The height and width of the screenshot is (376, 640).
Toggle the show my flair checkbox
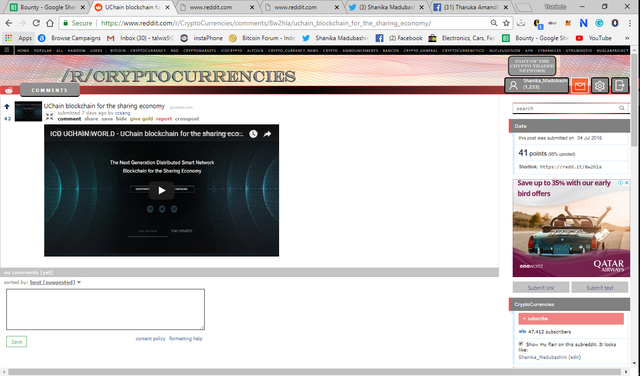[521, 344]
